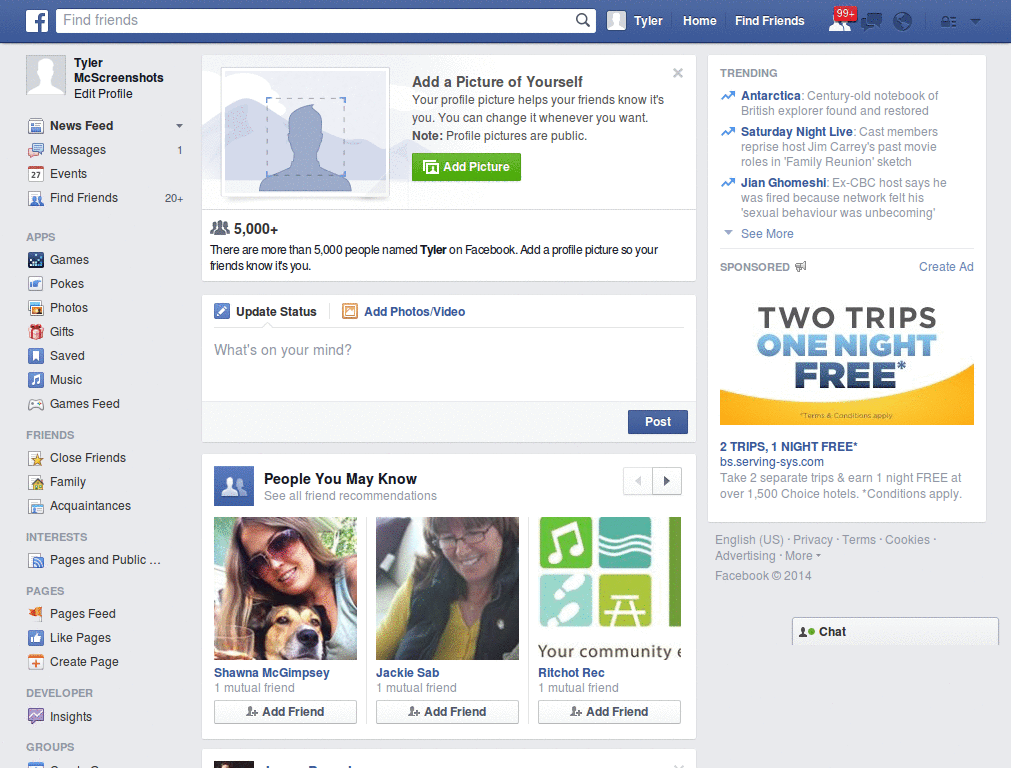Show previous friend suggestions arrow

(x=638, y=481)
